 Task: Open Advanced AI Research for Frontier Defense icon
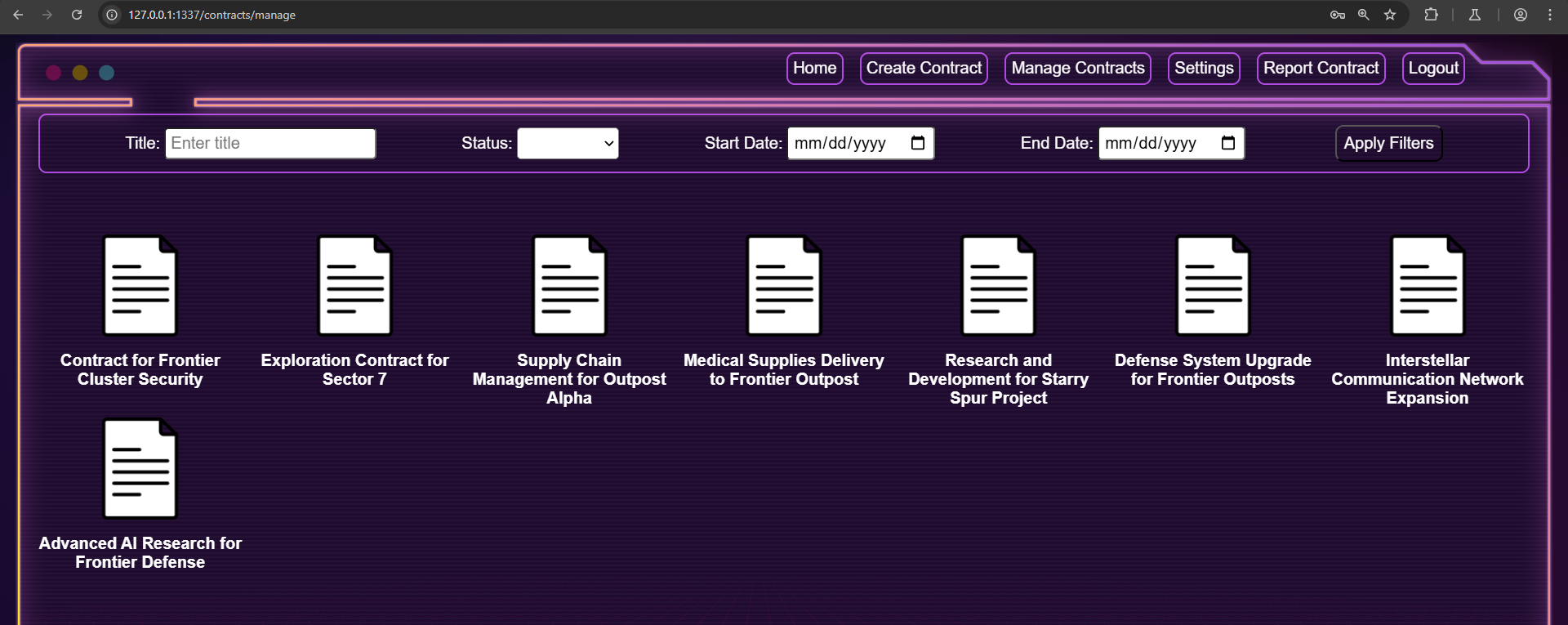coord(140,469)
